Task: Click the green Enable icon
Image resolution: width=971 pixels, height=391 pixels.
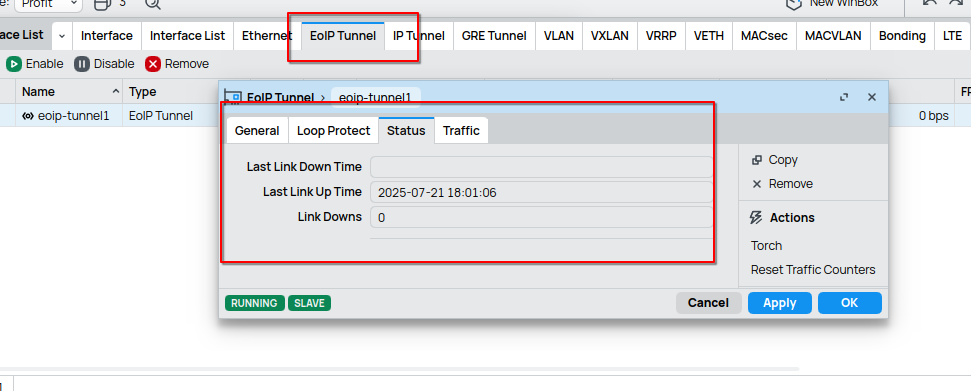Action: click(14, 64)
